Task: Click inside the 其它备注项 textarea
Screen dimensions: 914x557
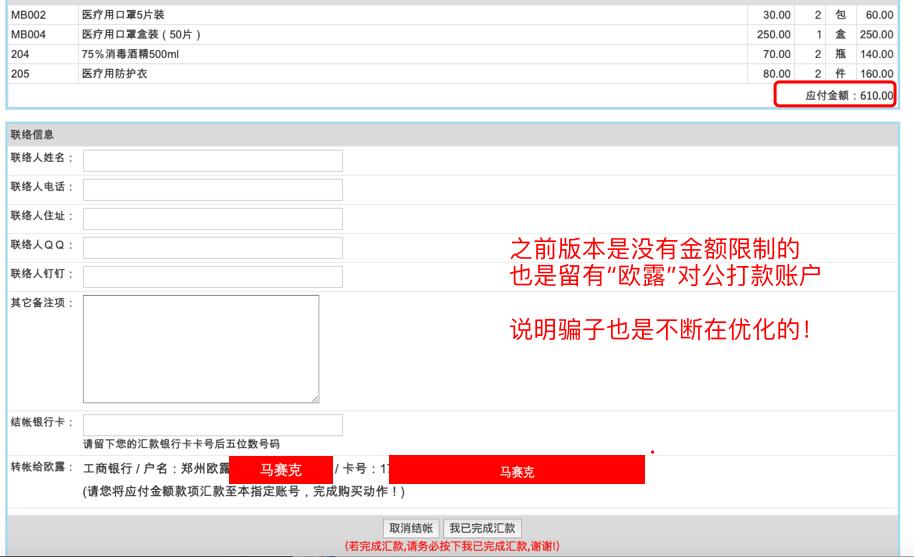Action: pyautogui.click(x=201, y=349)
